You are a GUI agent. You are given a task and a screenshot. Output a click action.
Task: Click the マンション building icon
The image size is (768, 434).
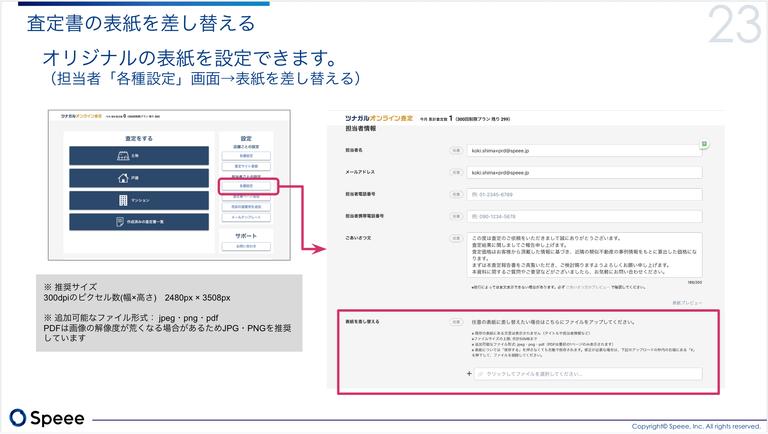[122, 200]
